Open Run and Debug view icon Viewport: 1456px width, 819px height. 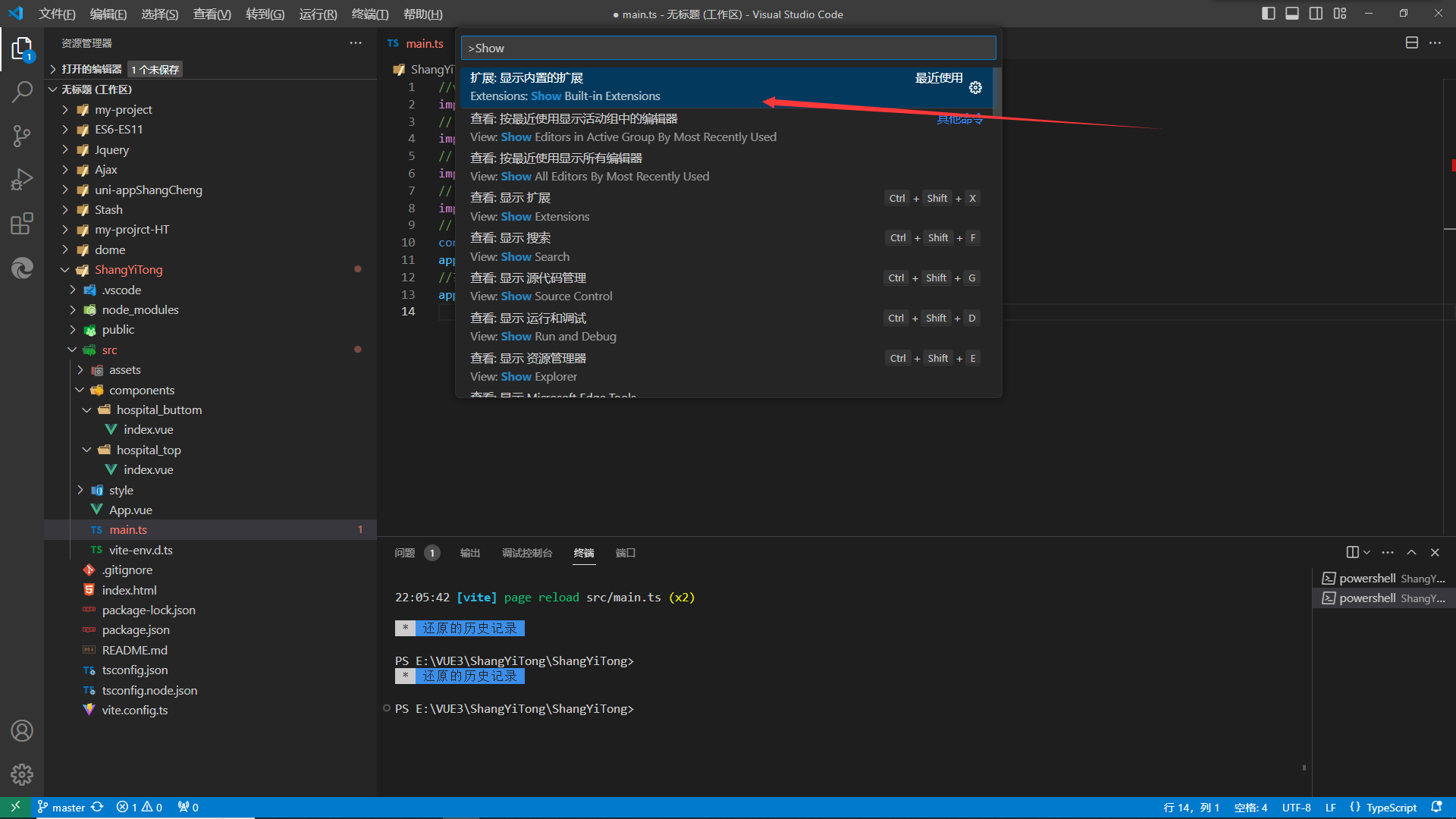[x=22, y=180]
